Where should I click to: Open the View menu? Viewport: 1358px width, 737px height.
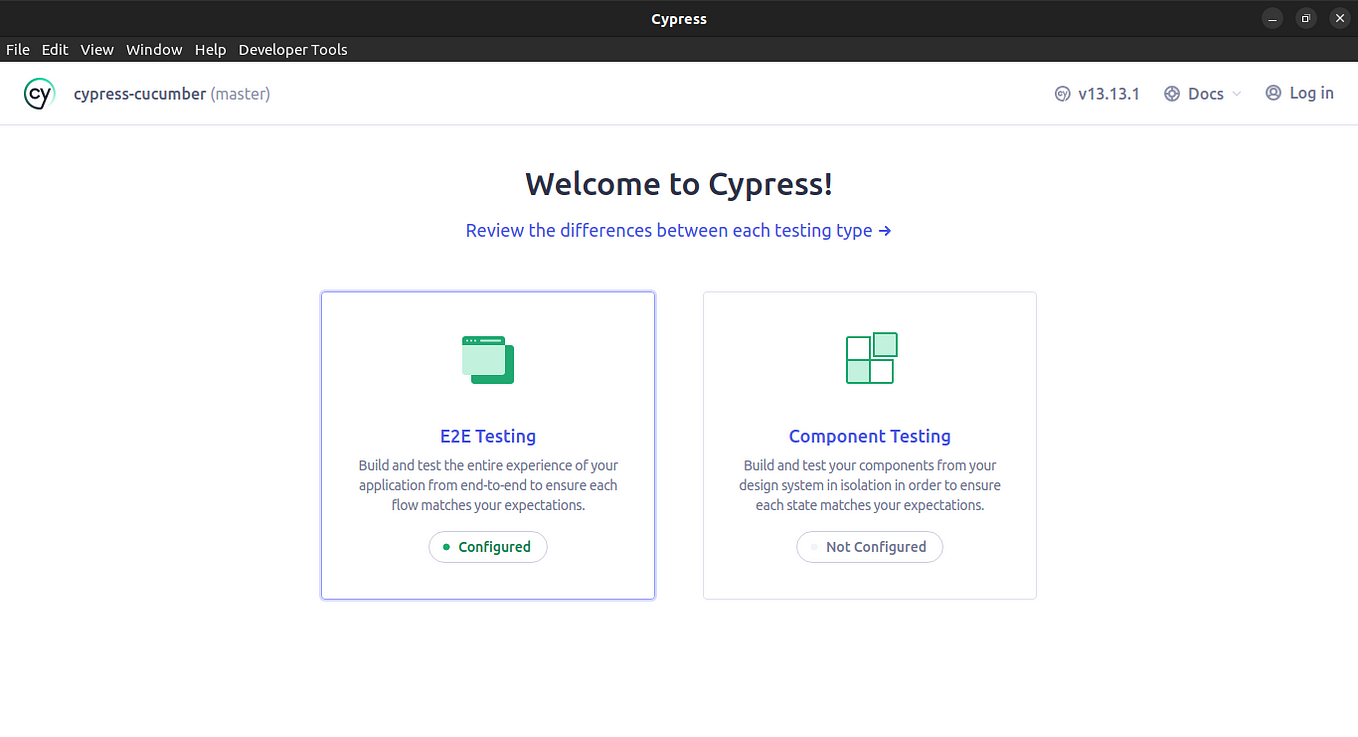(97, 49)
